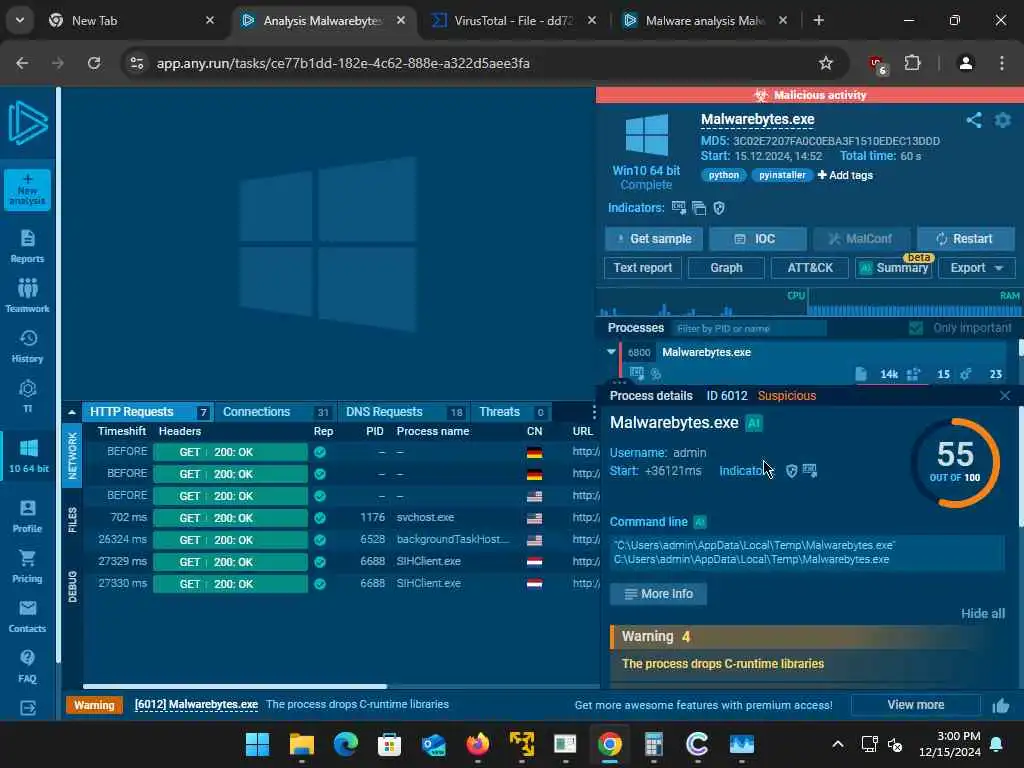Bookmark this page with star icon
This screenshot has width=1024, height=768.
pos(825,63)
